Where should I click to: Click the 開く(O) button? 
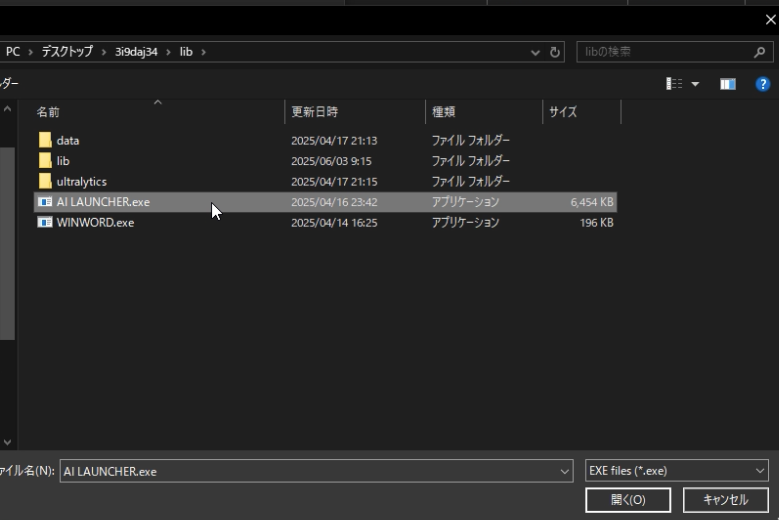[x=628, y=500]
